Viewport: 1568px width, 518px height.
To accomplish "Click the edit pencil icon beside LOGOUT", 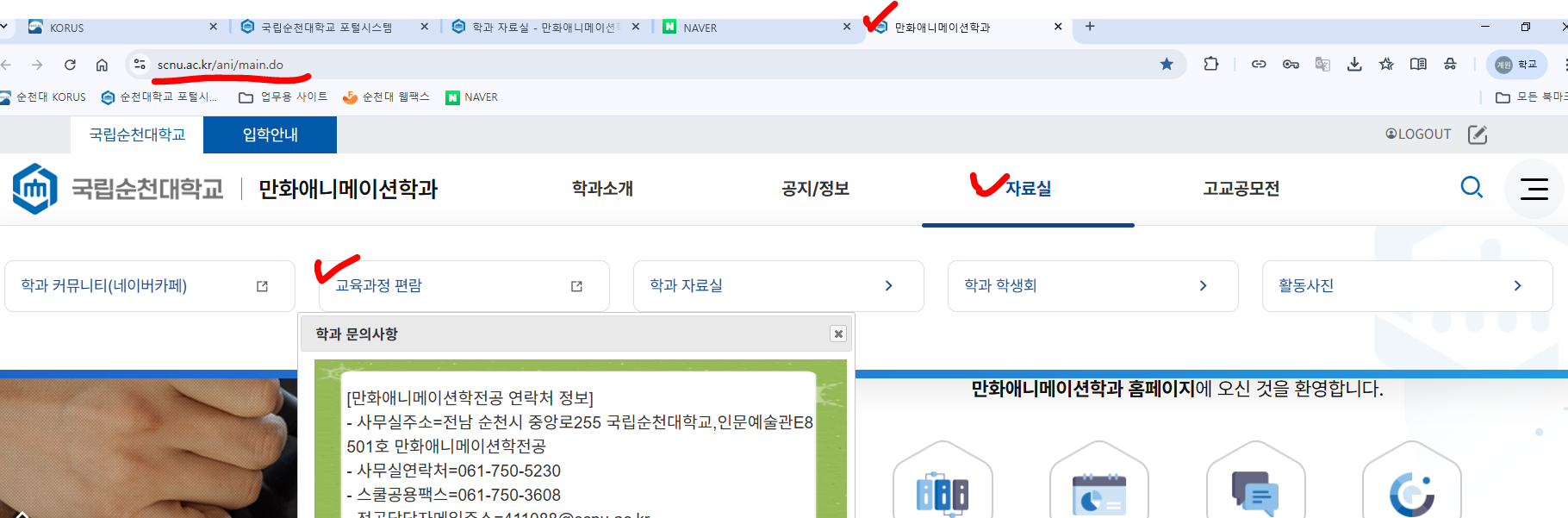I will tap(1478, 134).
